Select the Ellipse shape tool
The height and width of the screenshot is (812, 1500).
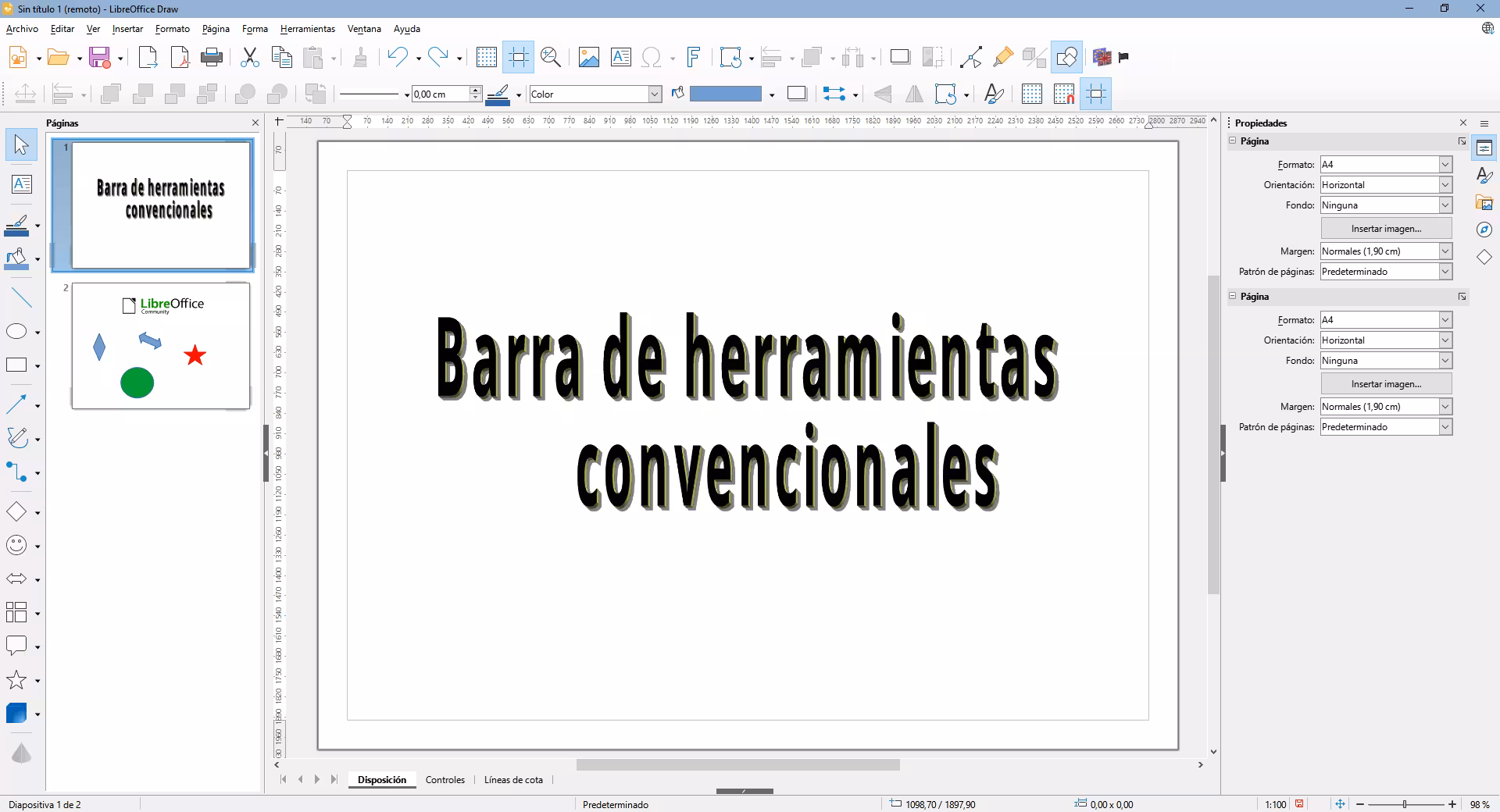tap(17, 332)
